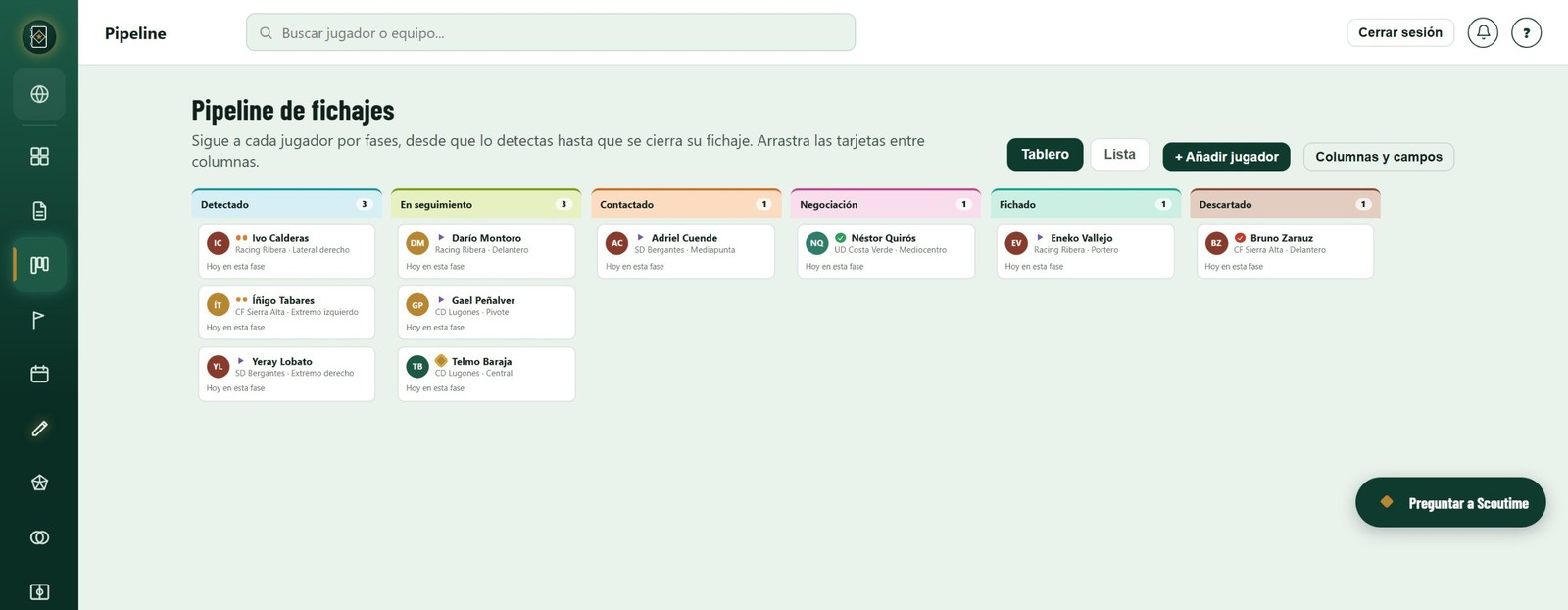
Task: Click the Detectado column header
Action: (287, 204)
